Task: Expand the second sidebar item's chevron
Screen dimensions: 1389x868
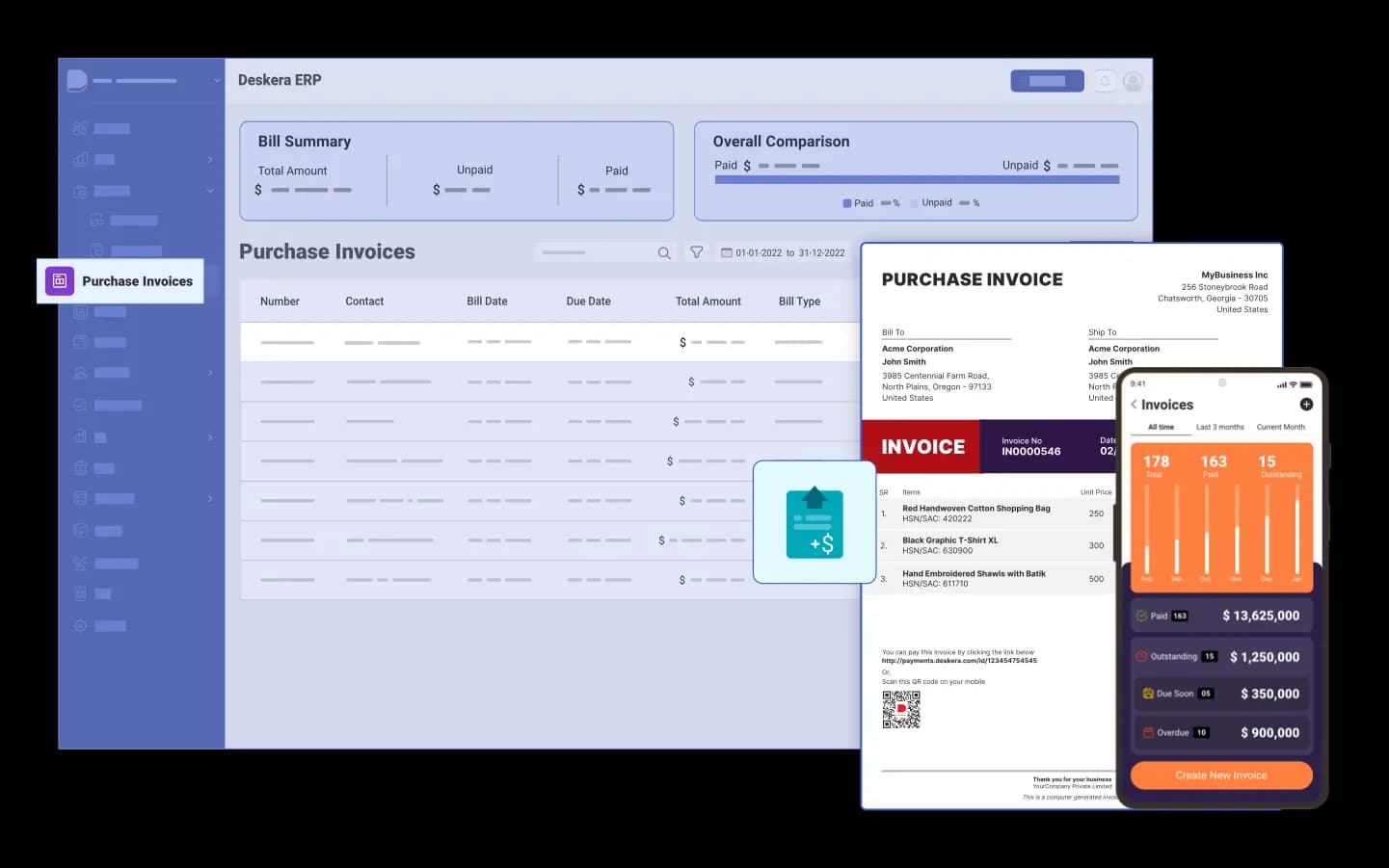Action: (210, 160)
